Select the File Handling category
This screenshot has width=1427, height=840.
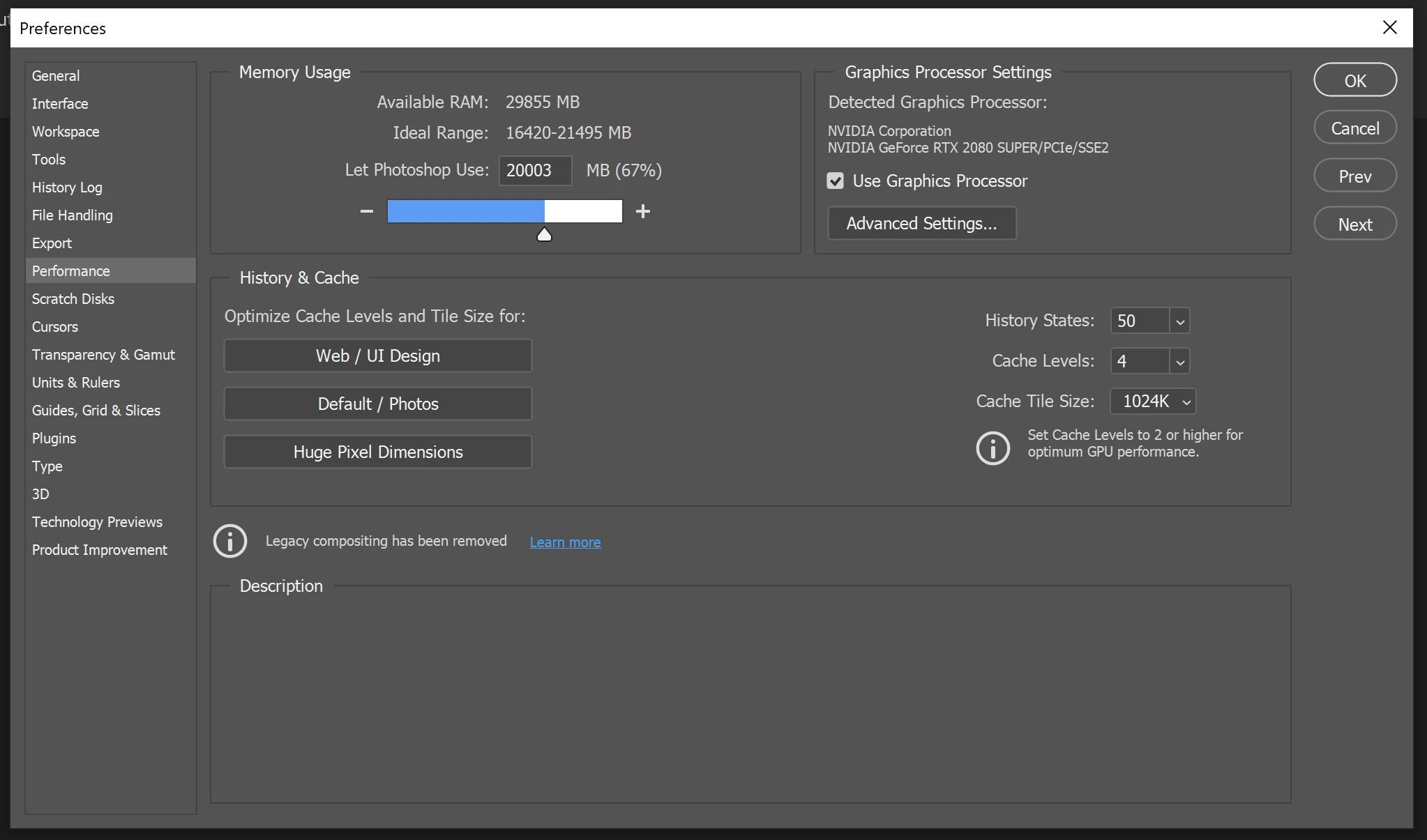73,215
